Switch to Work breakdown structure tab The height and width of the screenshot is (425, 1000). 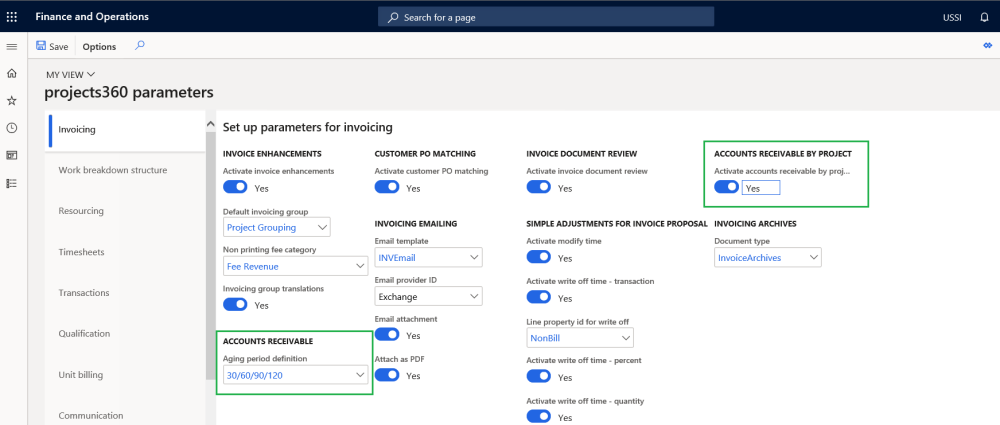(x=113, y=170)
